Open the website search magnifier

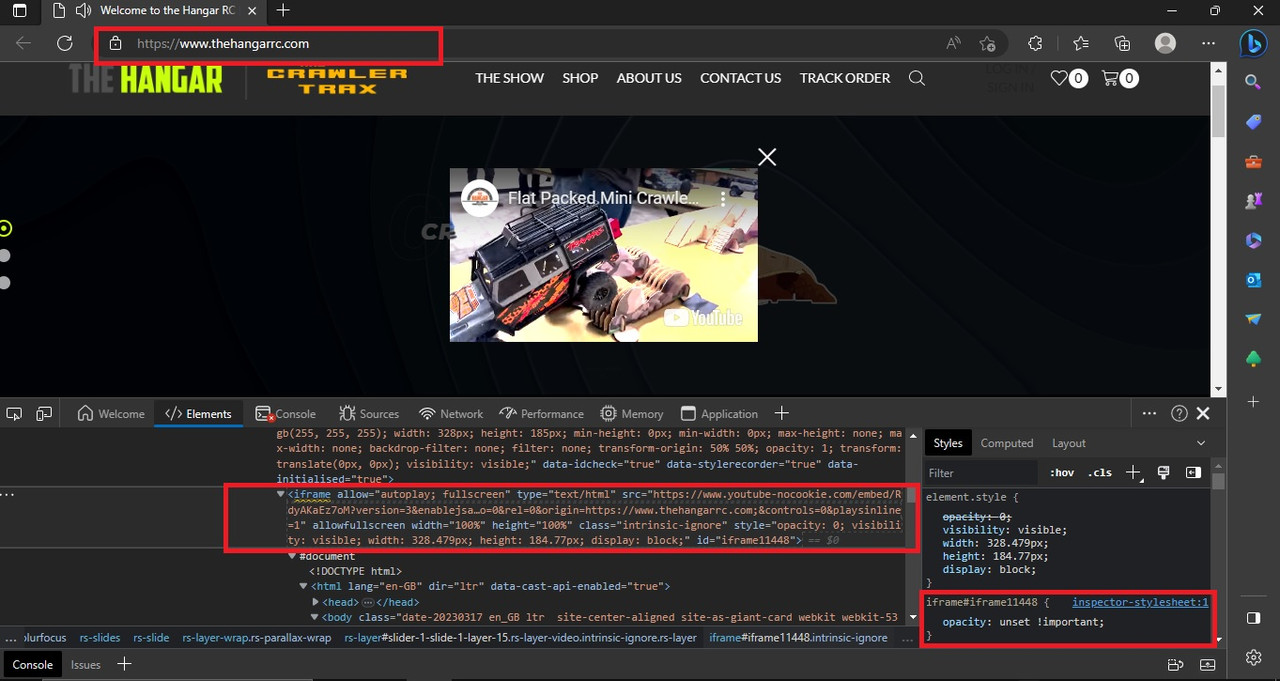click(x=917, y=78)
